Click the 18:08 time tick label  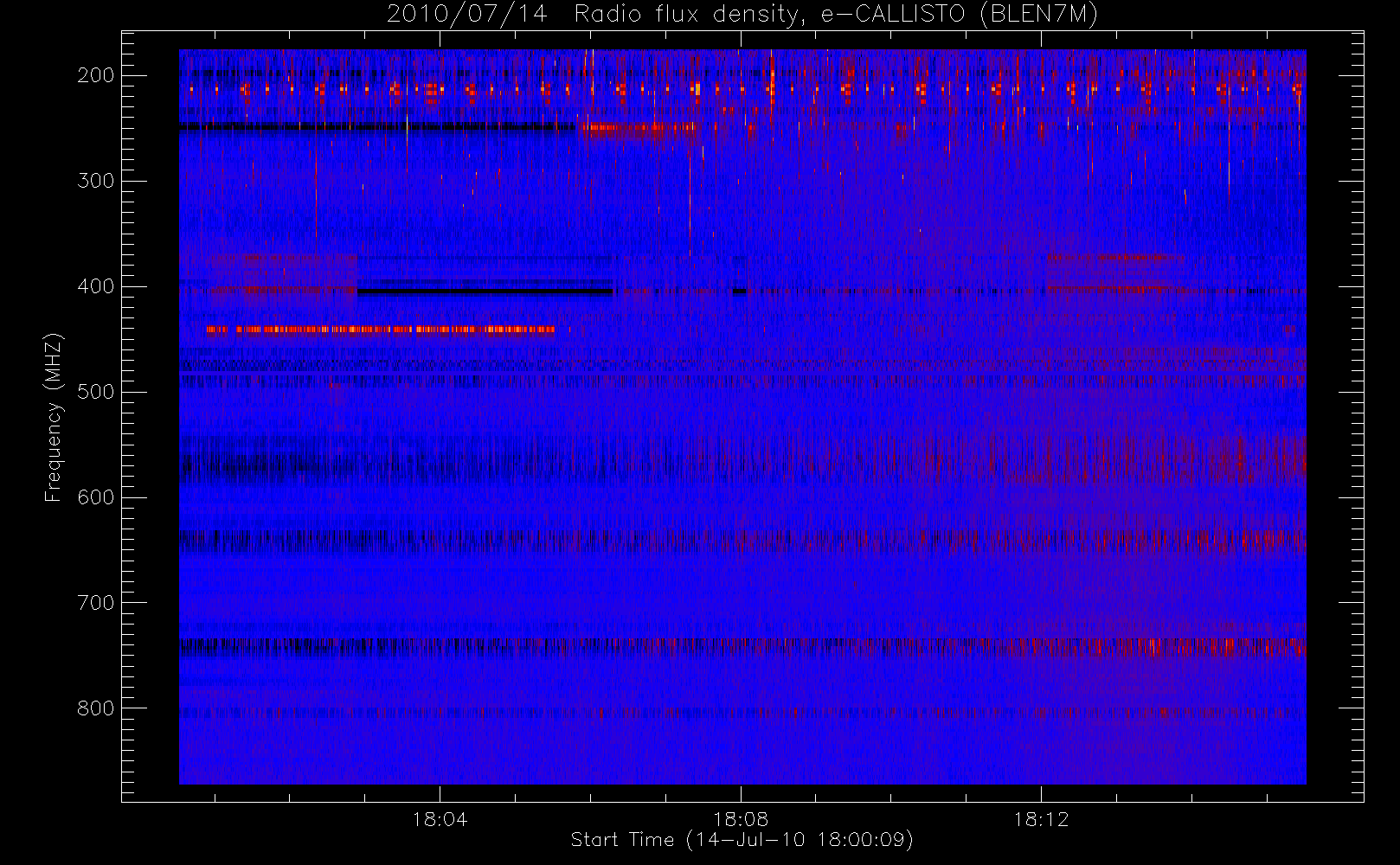(x=741, y=818)
